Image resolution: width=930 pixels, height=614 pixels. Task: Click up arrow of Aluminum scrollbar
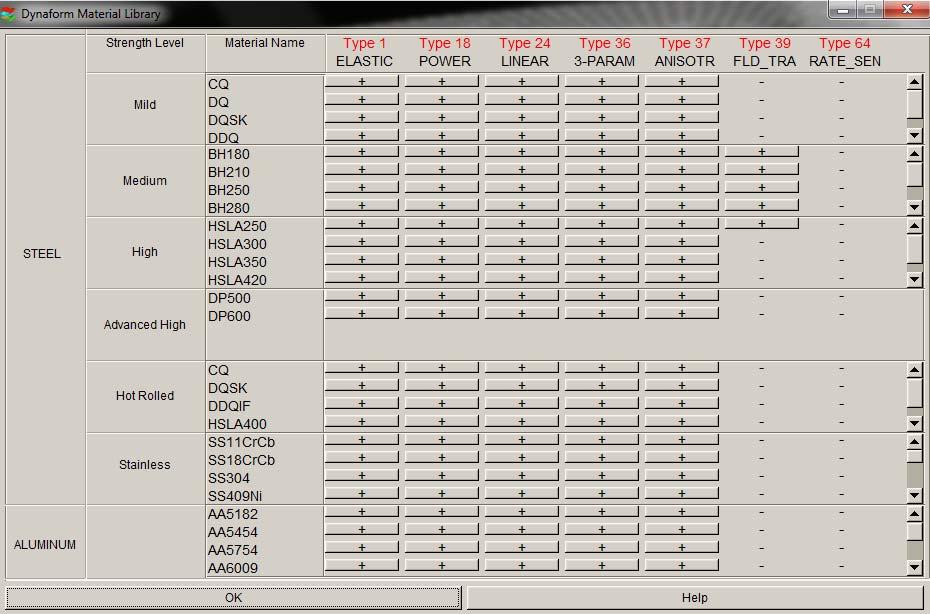915,514
